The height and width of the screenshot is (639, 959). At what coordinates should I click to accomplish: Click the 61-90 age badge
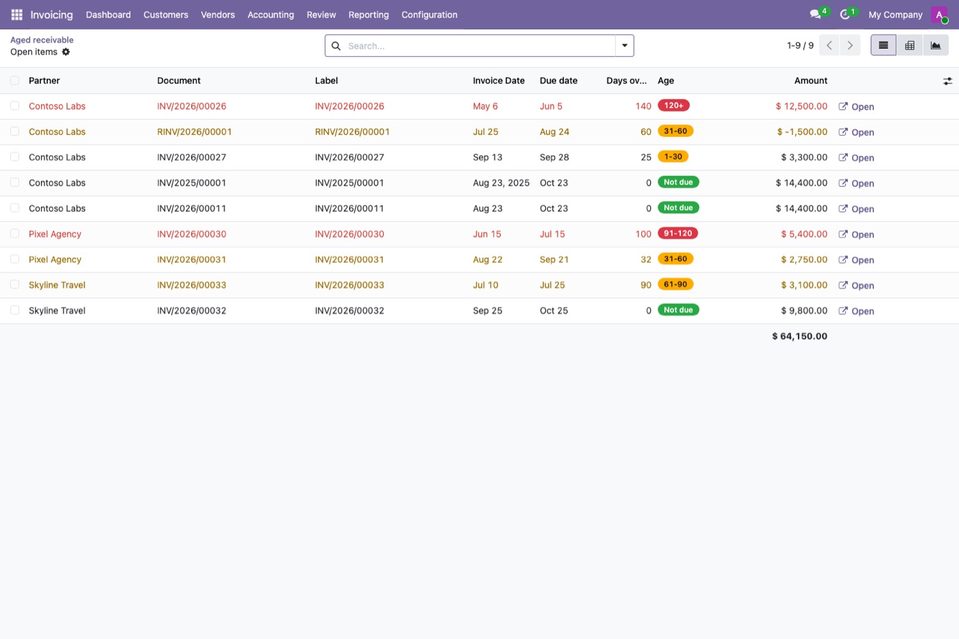coord(675,284)
